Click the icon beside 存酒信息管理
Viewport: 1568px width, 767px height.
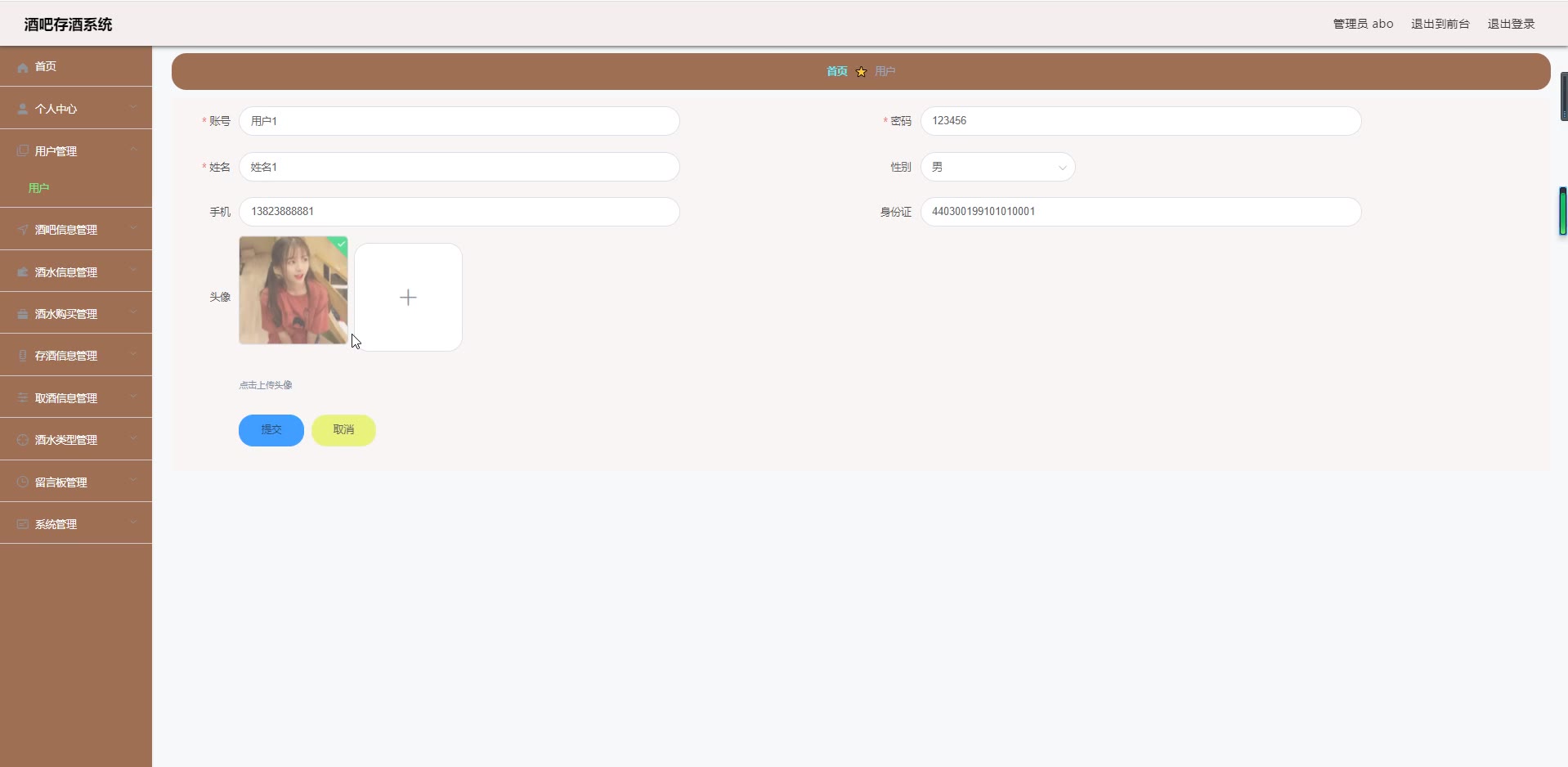(x=23, y=356)
